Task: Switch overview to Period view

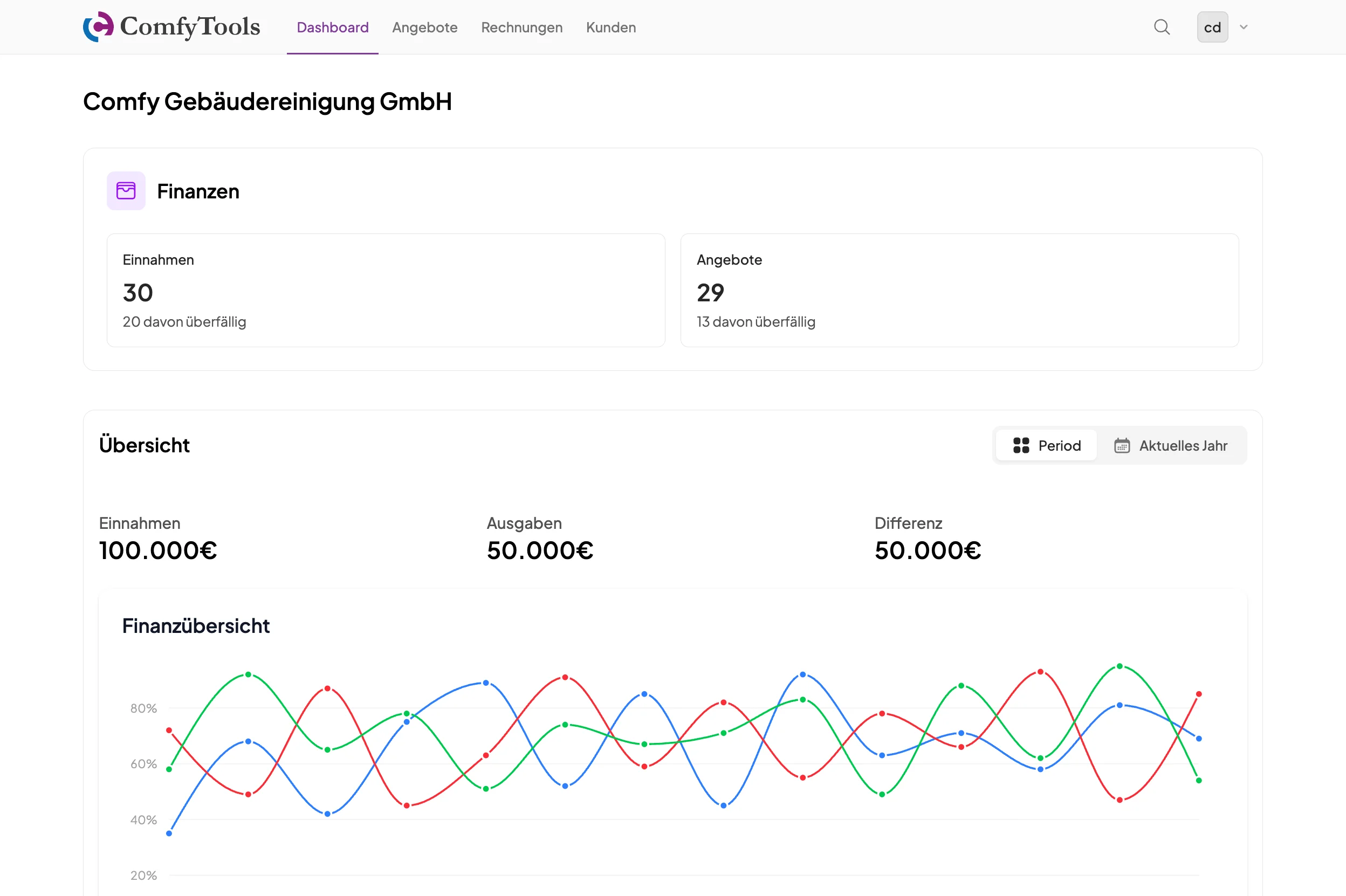Action: (1047, 445)
